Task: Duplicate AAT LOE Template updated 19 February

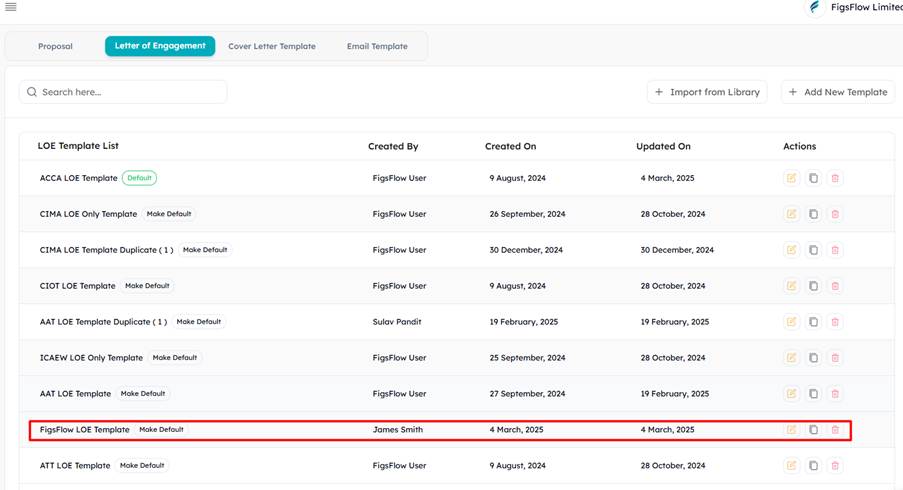Action: [x=813, y=394]
